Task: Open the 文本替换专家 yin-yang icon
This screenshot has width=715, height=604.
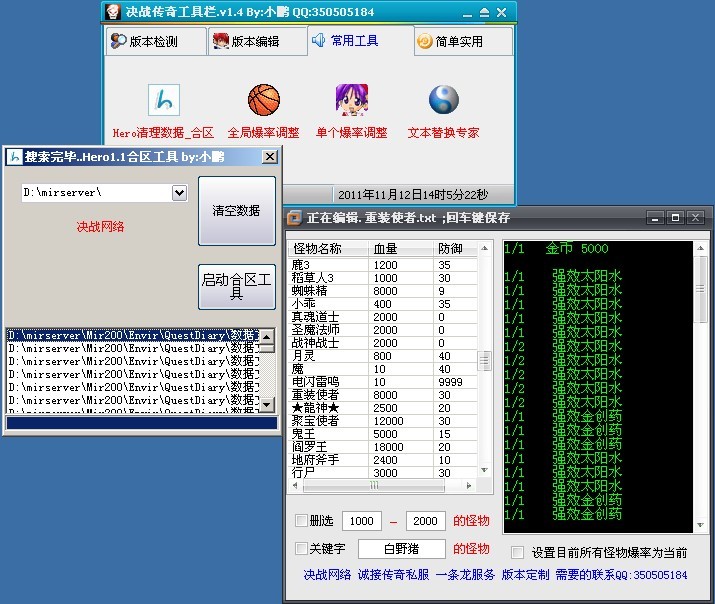Action: [x=443, y=100]
